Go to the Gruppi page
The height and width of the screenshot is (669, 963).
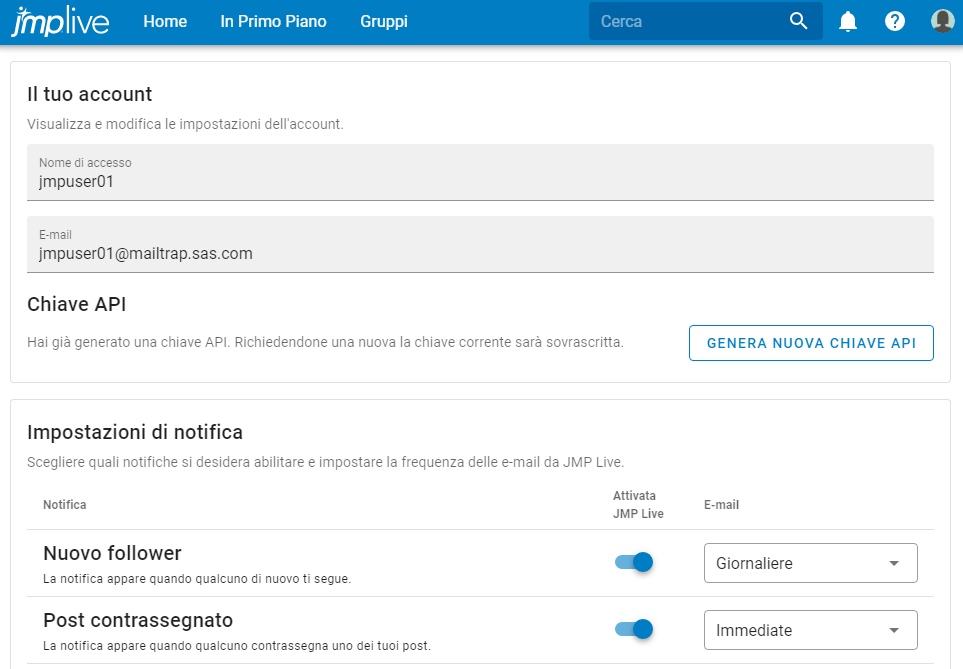383,20
